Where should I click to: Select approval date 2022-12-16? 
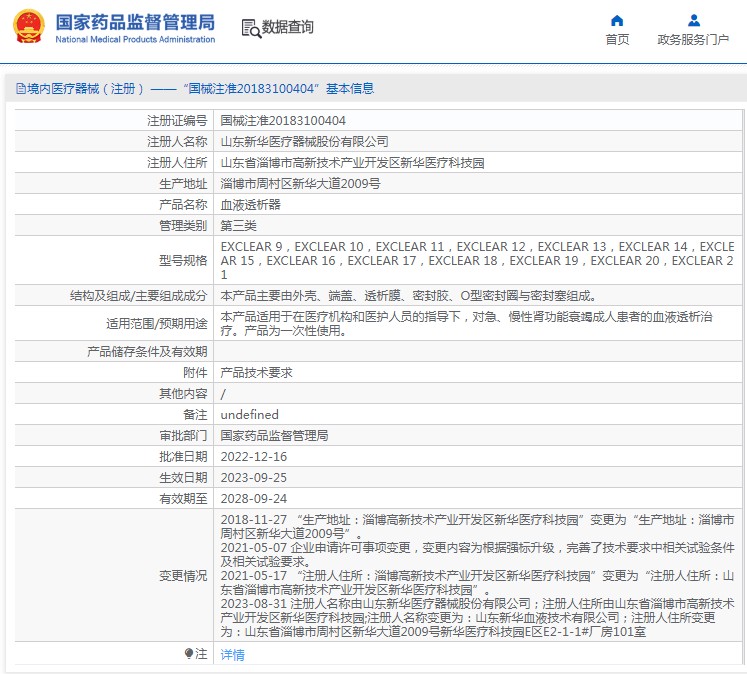254,456
